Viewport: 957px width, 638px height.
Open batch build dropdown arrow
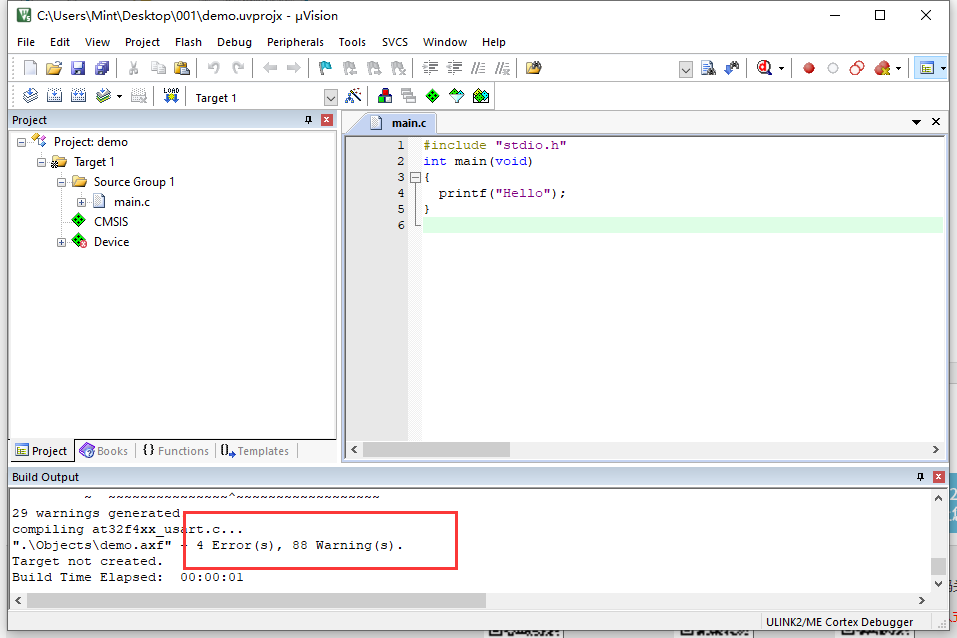click(119, 96)
